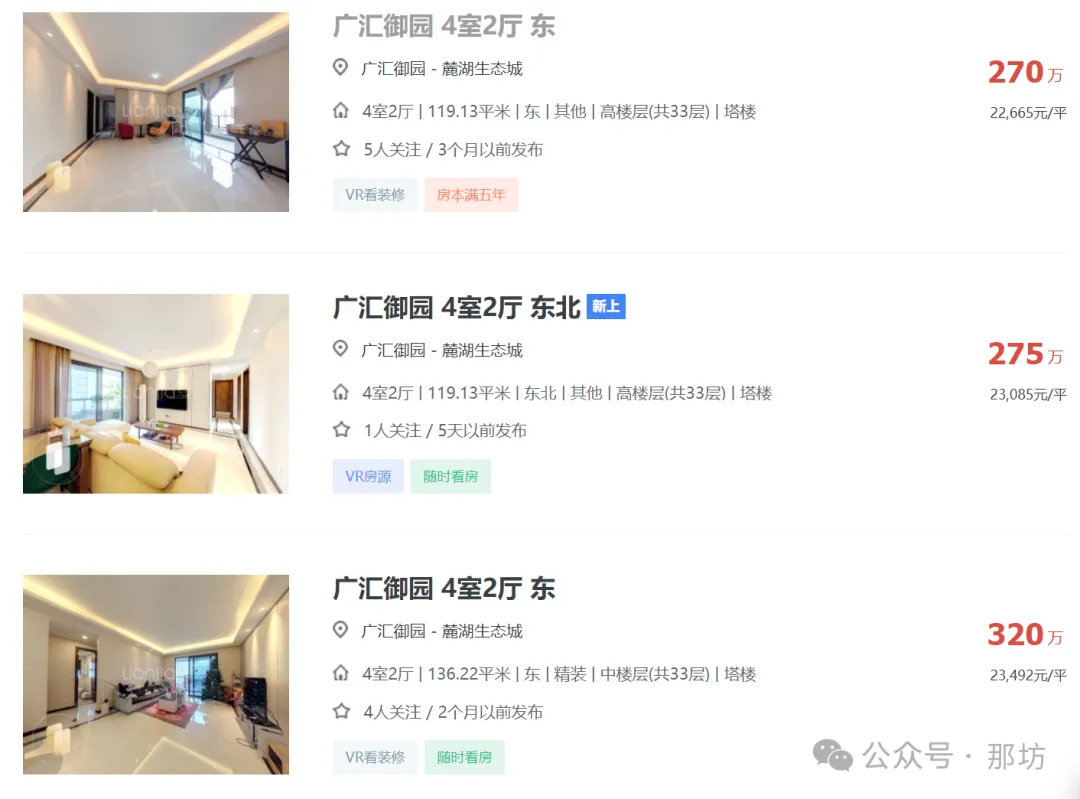Screen dimensions: 1080x799
Task: Select the 房本满五年 tag
Action: 471,195
